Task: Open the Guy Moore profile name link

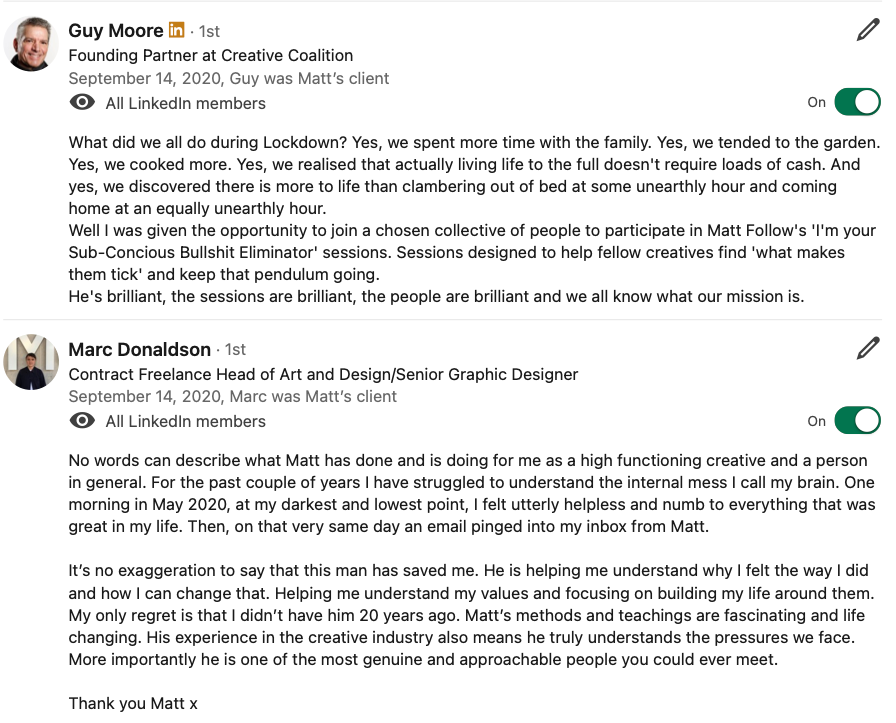Action: 116,30
